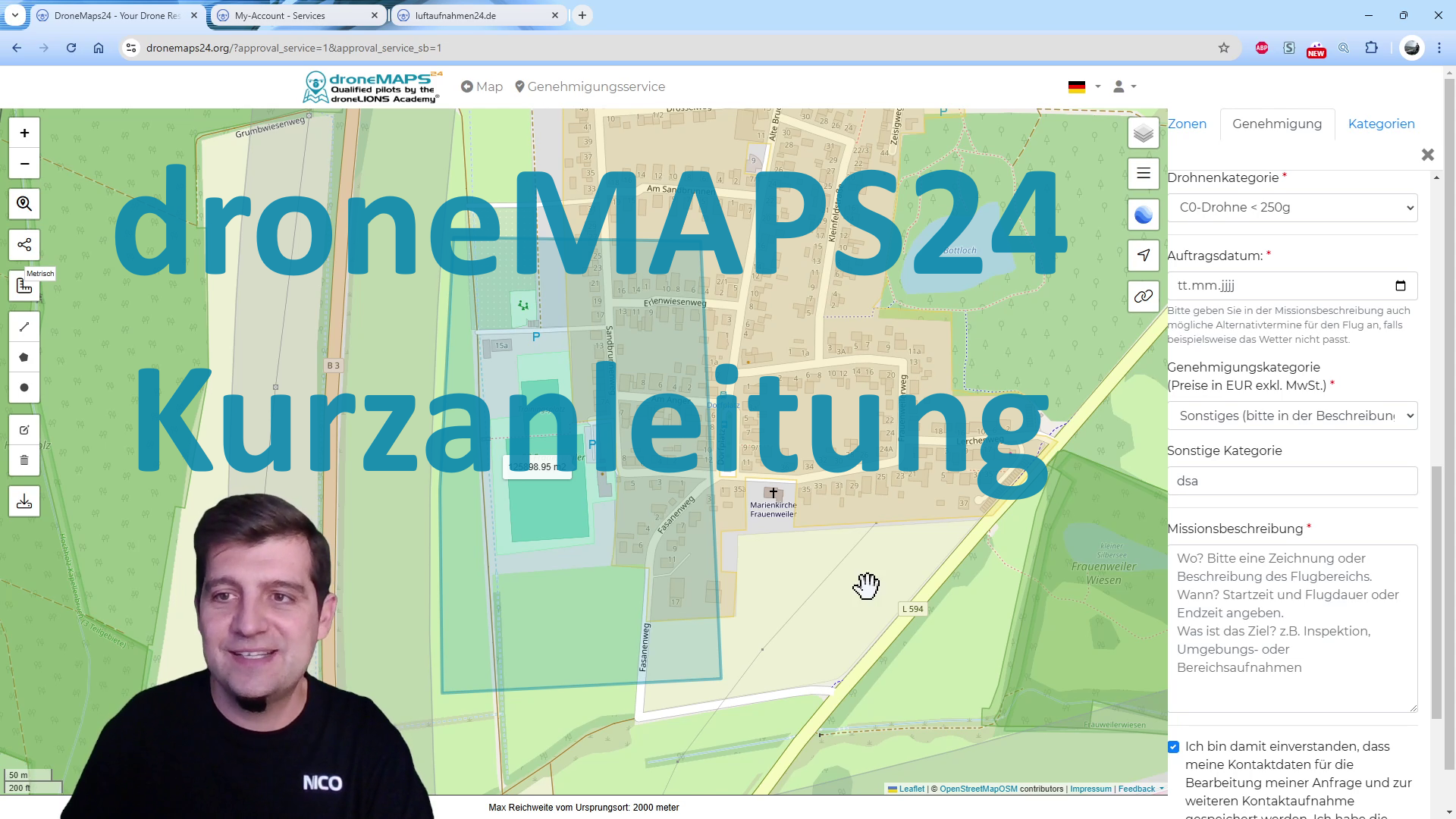The height and width of the screenshot is (819, 1456).
Task: Go to browser home page
Action: tap(99, 48)
